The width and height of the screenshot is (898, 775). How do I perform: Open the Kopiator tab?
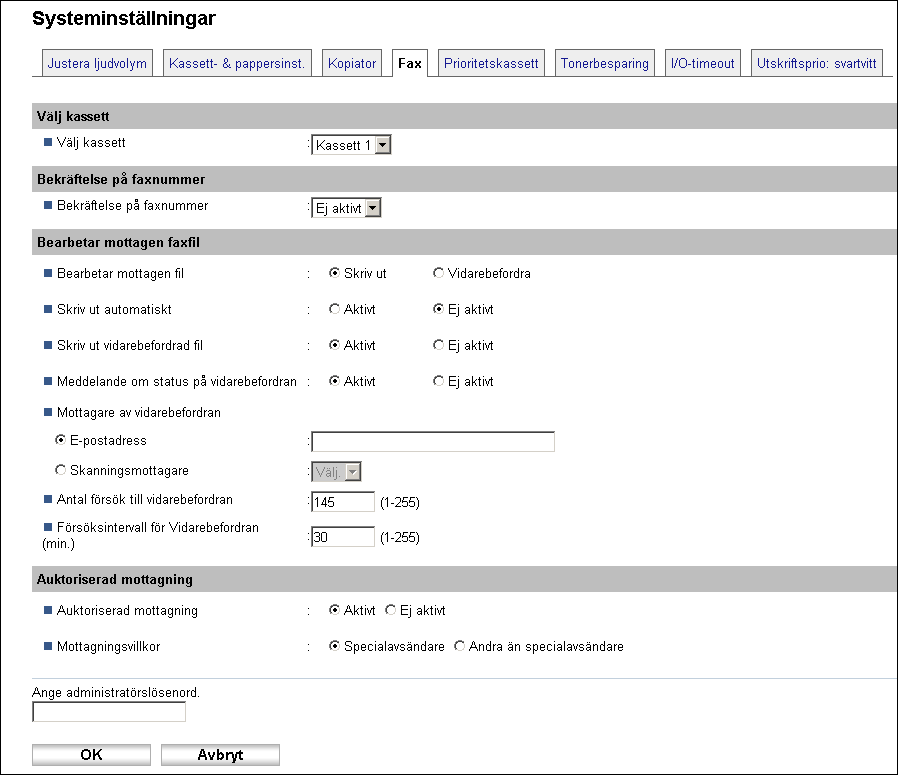point(352,63)
